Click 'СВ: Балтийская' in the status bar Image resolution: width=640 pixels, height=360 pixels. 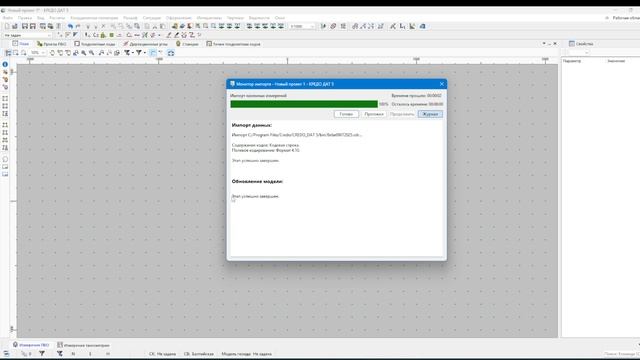(x=199, y=354)
